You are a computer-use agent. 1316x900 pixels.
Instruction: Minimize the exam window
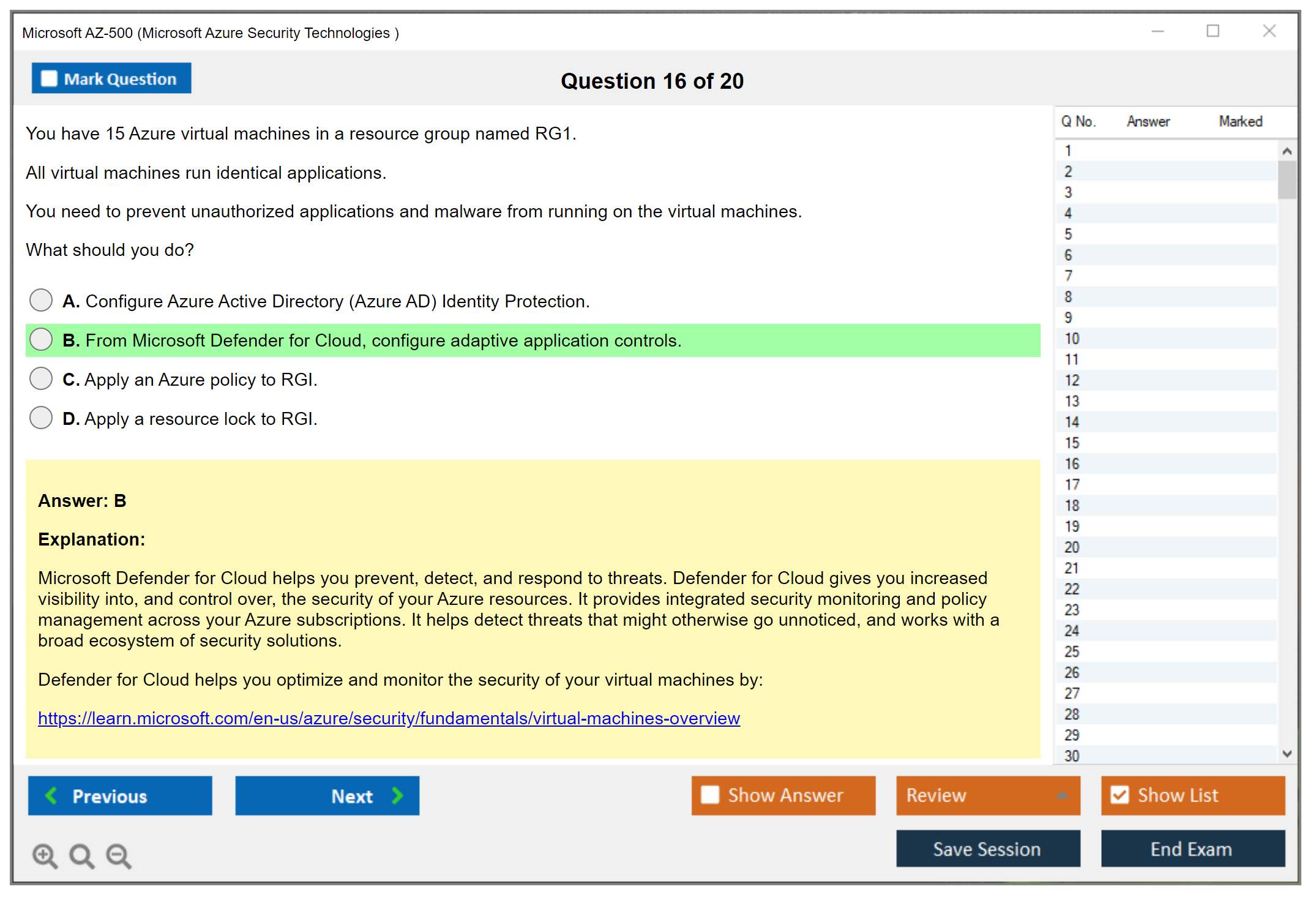click(1157, 31)
